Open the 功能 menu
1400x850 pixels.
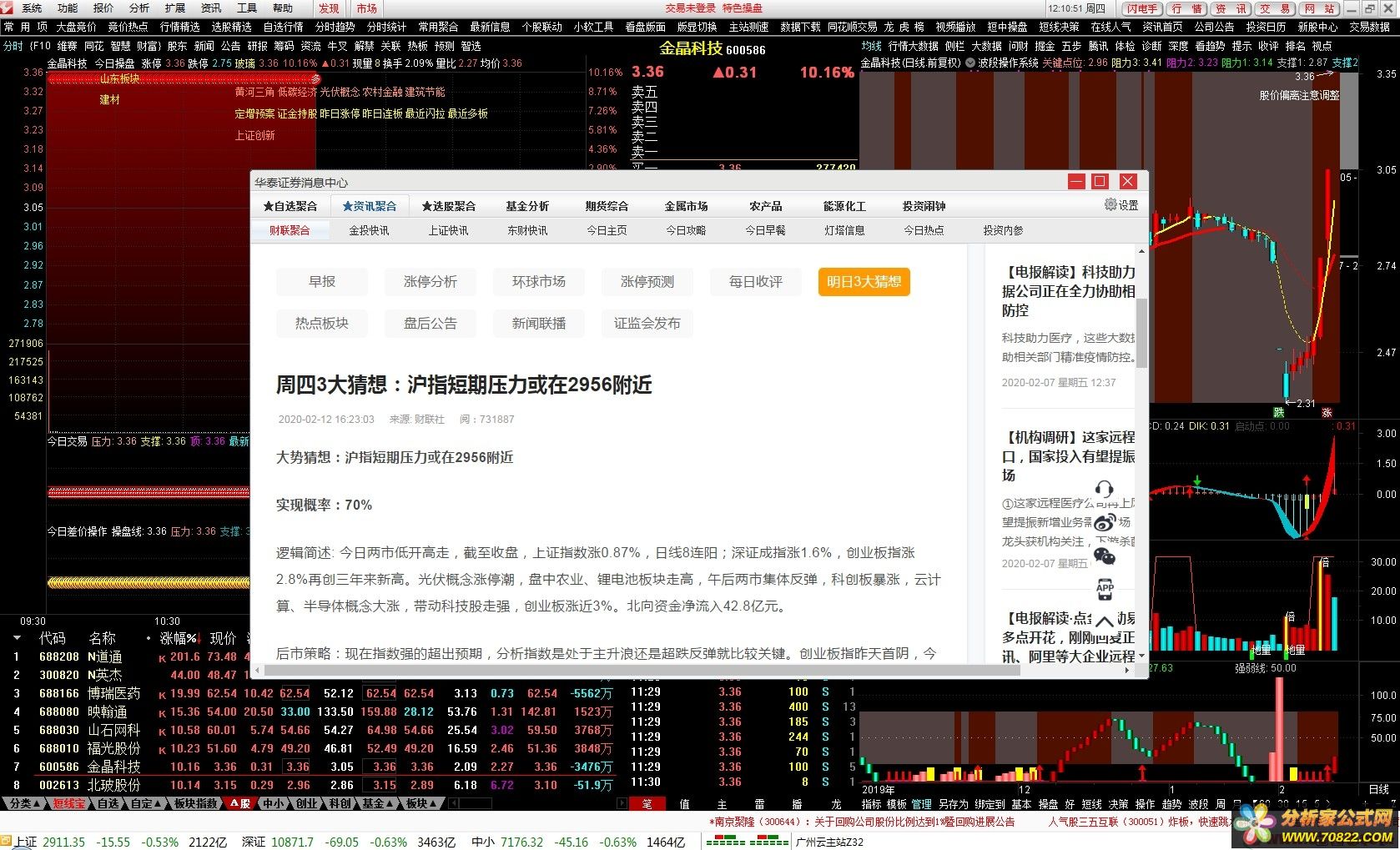pyautogui.click(x=68, y=8)
